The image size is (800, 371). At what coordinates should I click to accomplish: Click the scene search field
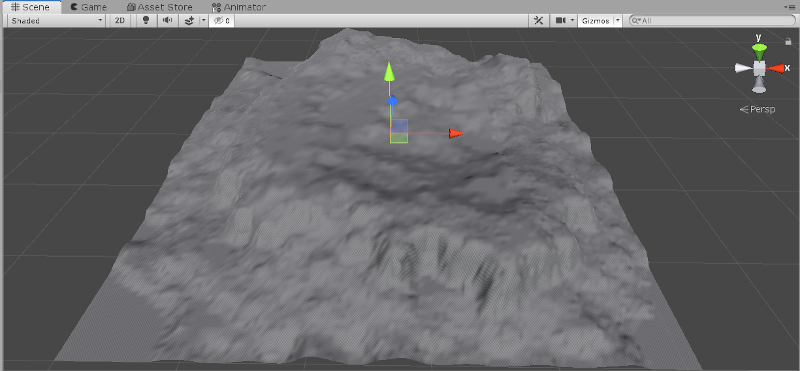712,20
